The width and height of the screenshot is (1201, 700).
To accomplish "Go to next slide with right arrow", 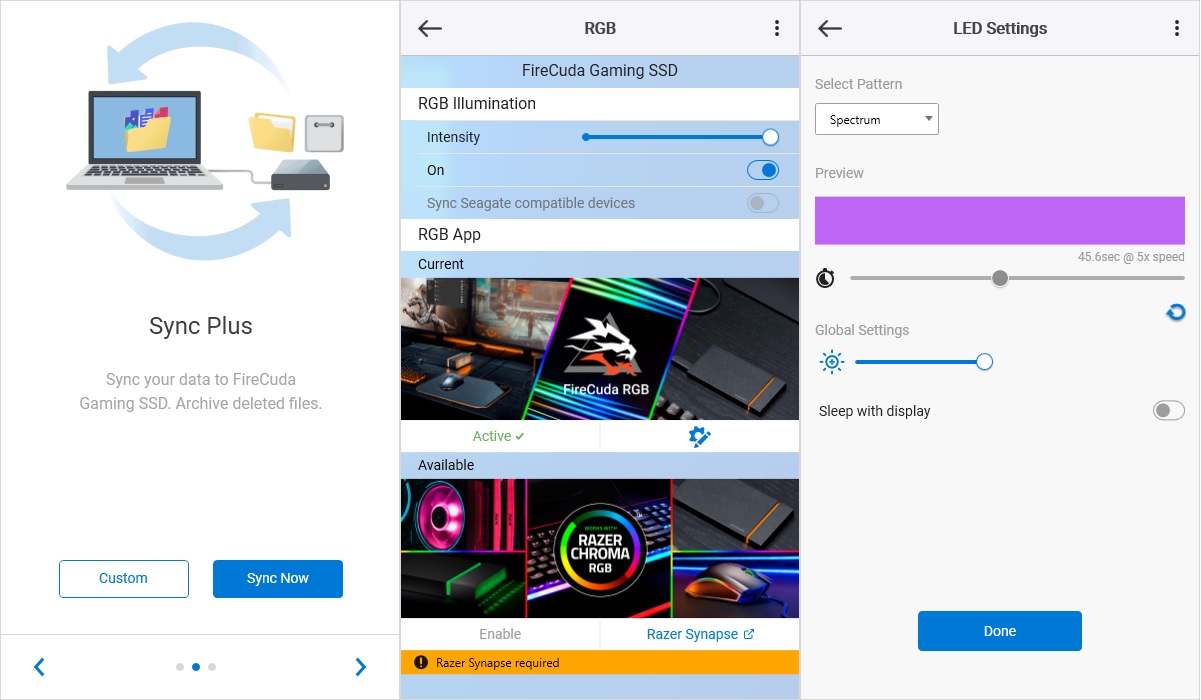I will click(361, 667).
